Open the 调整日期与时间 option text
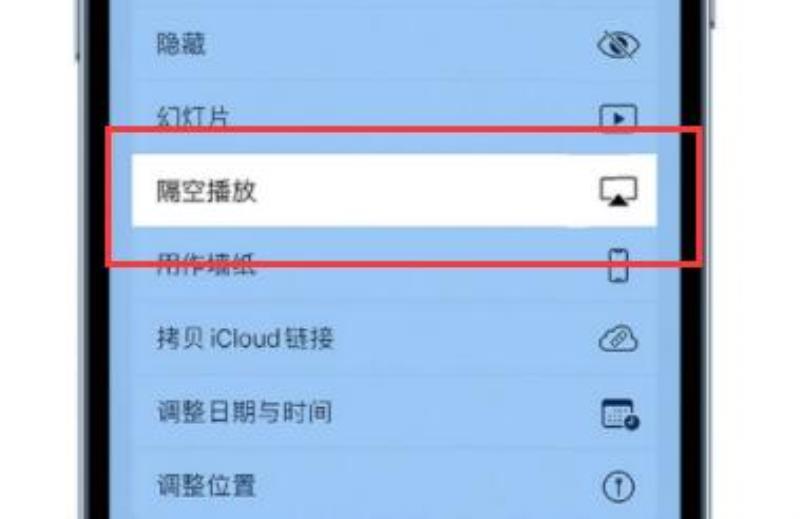The image size is (800, 519). (x=244, y=412)
